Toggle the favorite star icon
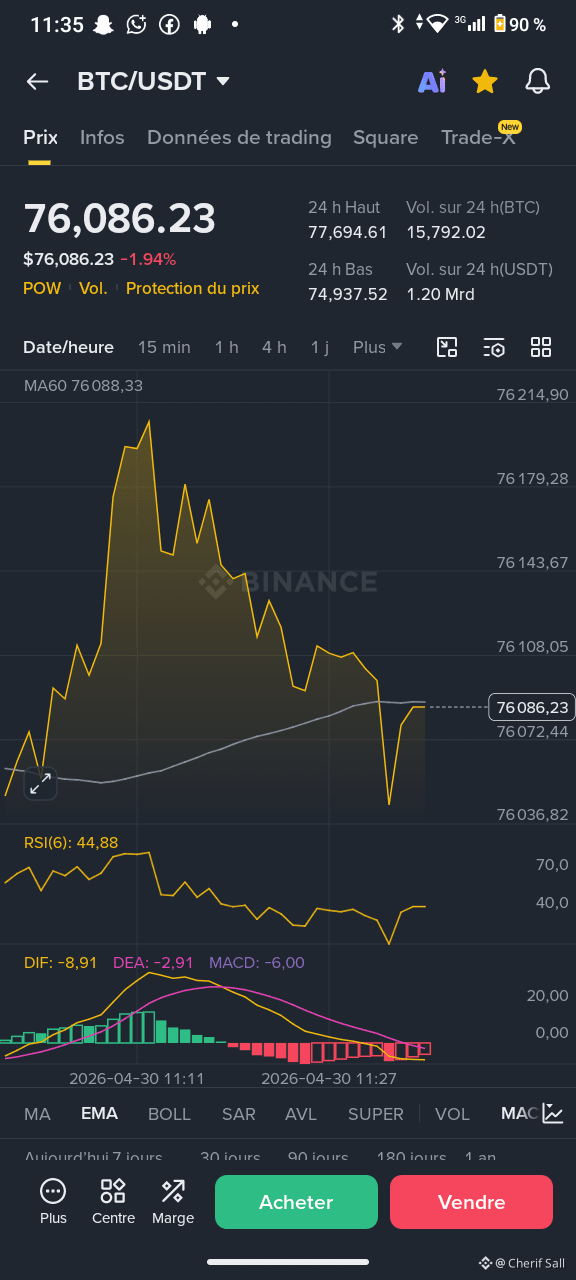 (x=485, y=82)
